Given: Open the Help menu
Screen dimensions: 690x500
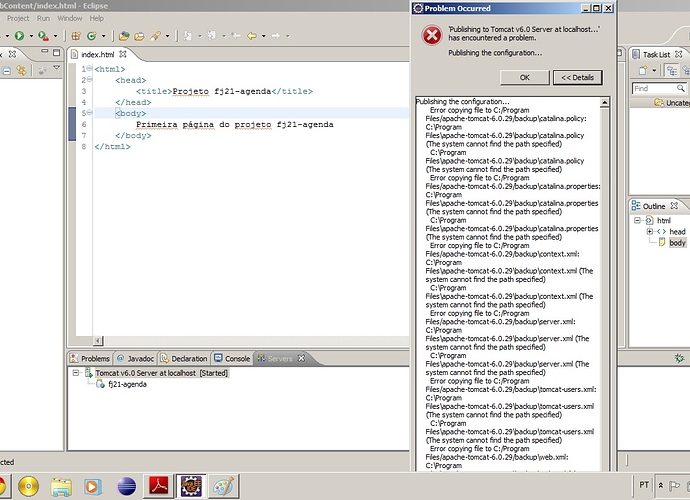Looking at the screenshot, I should click(97, 18).
